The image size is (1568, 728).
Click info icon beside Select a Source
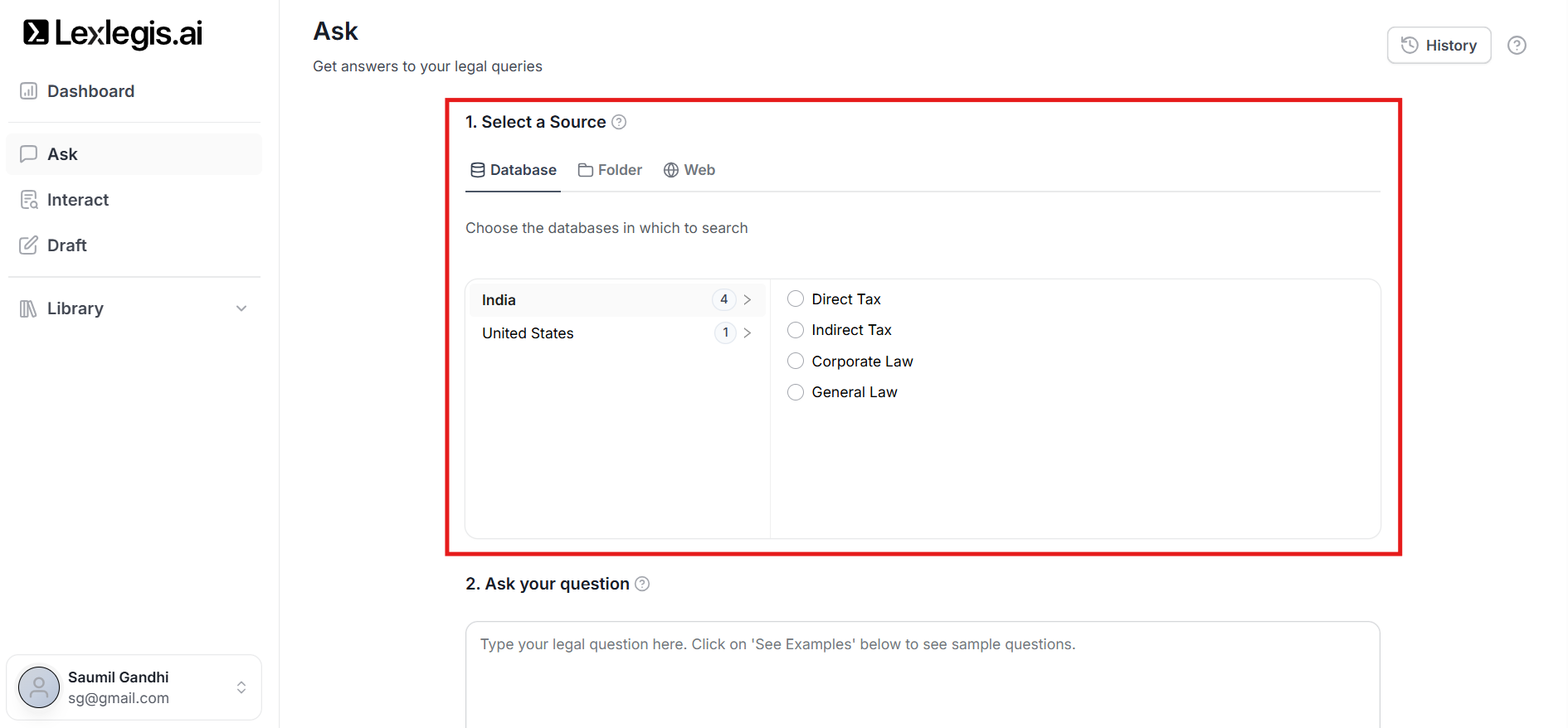pos(619,122)
